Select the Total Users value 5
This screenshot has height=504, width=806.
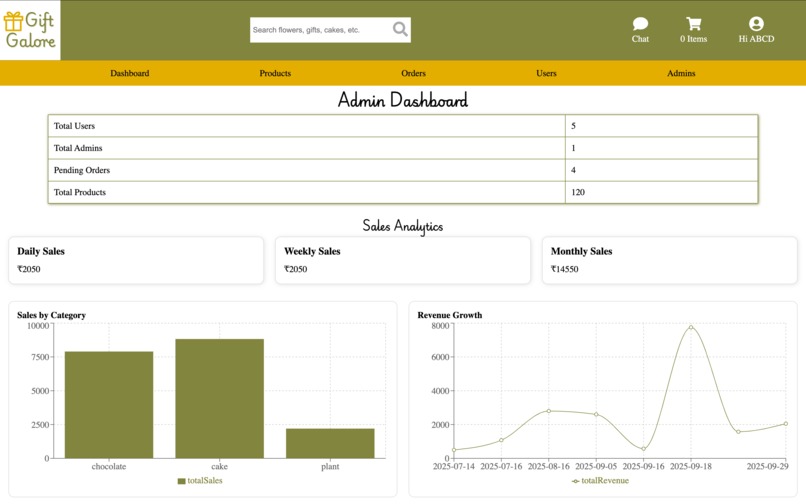573,126
